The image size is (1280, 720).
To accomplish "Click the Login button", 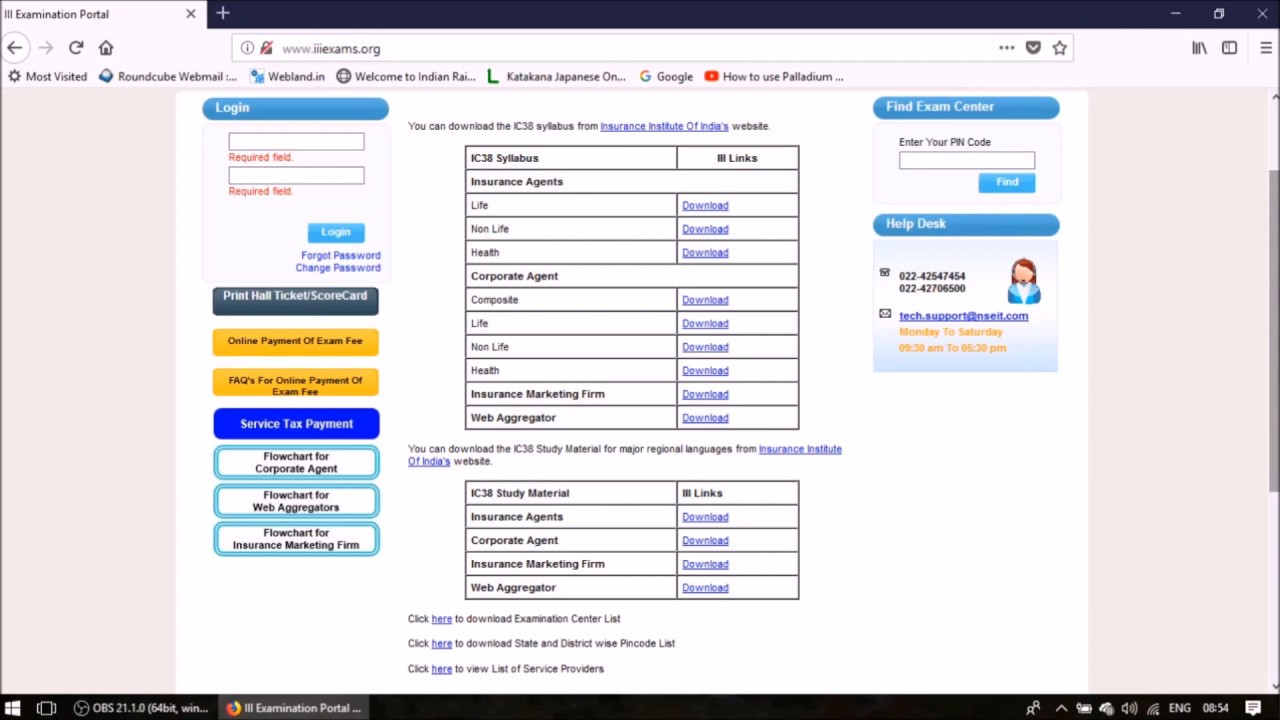I will point(336,232).
